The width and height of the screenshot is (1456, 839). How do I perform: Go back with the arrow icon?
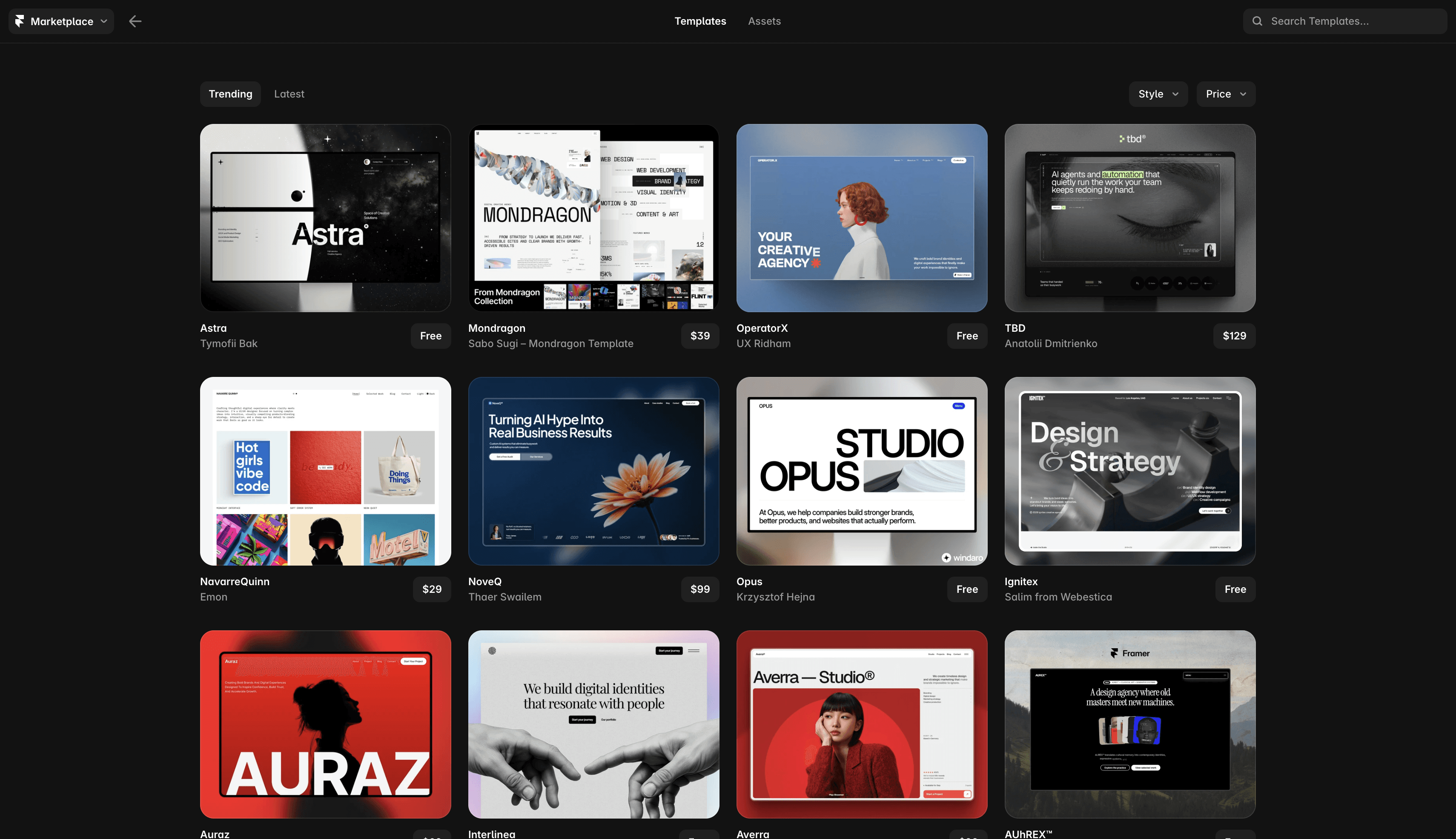click(135, 21)
